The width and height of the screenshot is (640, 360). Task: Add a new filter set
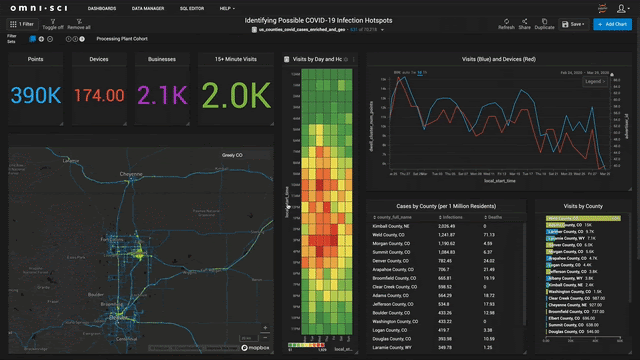point(41,39)
